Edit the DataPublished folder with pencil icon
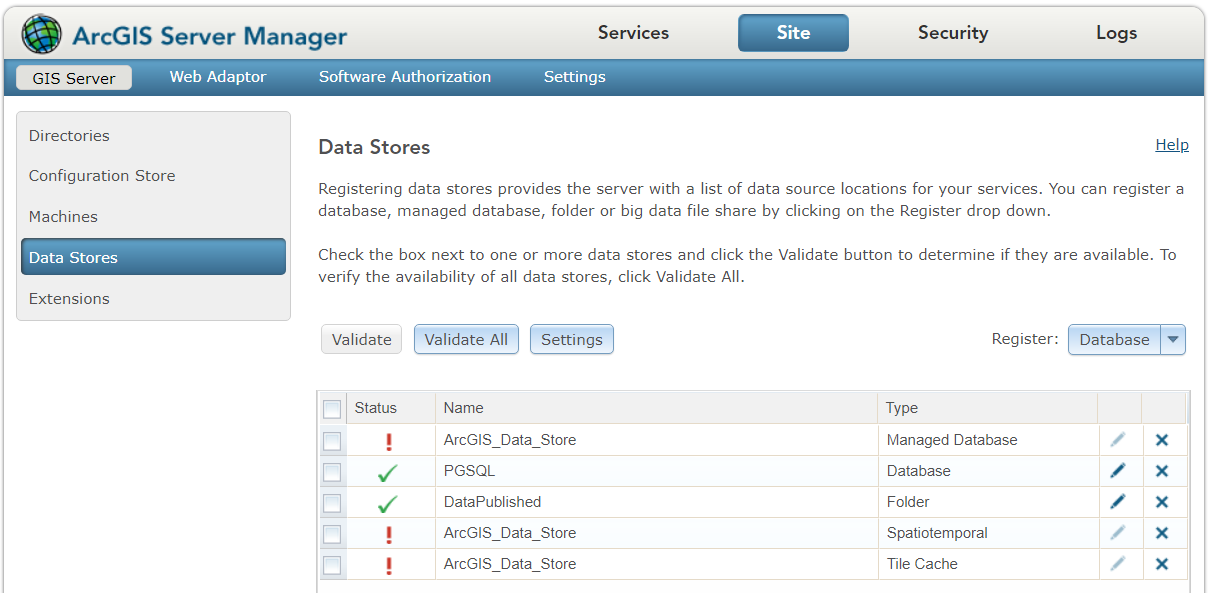Viewport: 1211px width, 593px height. pos(1118,502)
